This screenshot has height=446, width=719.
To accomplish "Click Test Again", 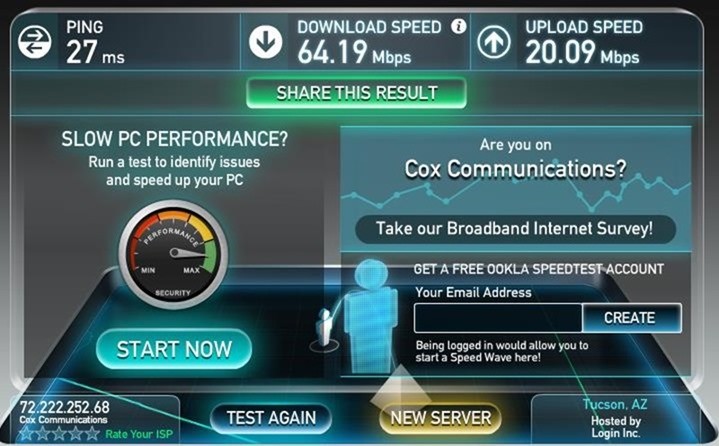I will point(271,418).
